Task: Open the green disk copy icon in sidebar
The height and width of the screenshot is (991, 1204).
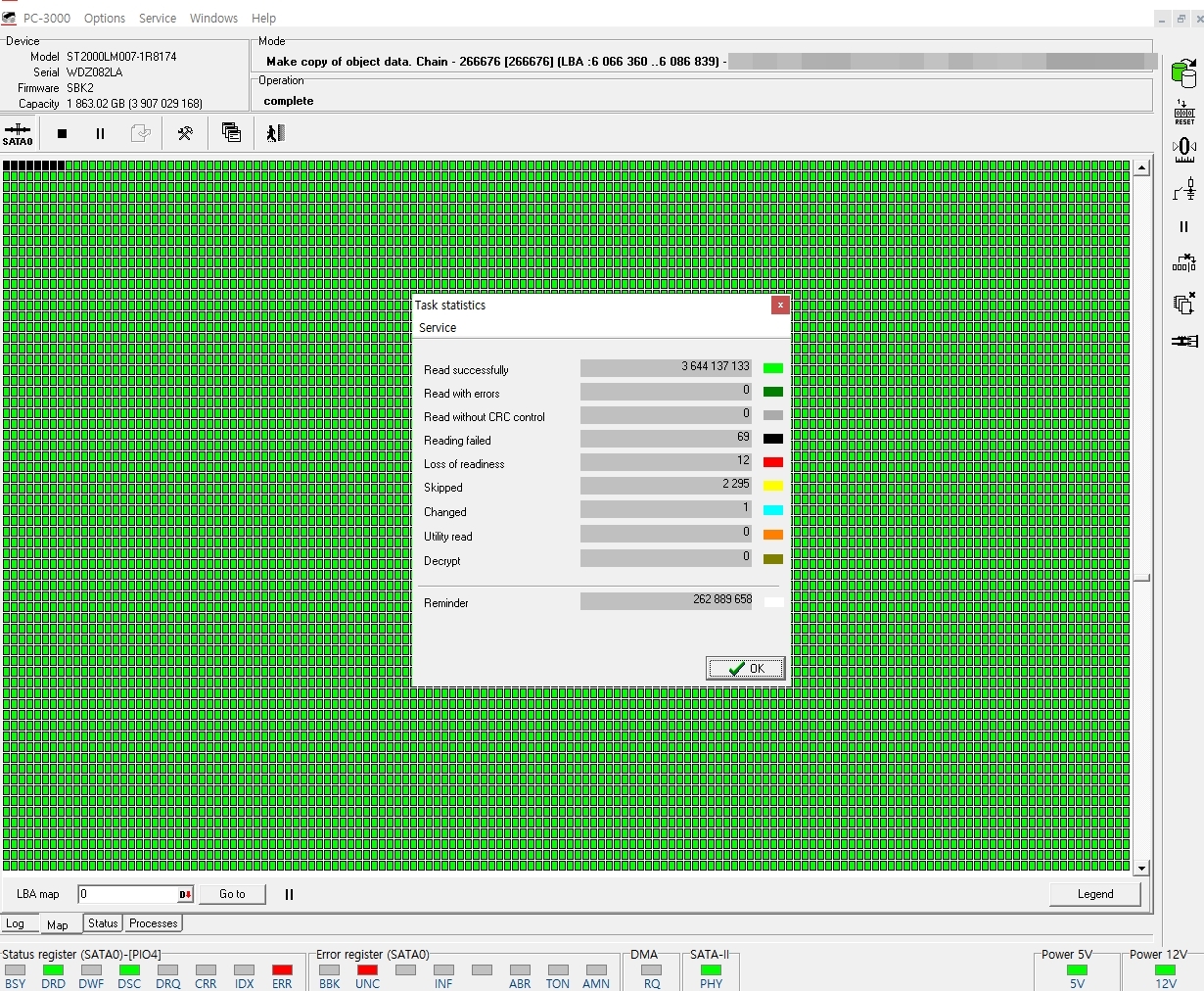Action: tap(1183, 73)
